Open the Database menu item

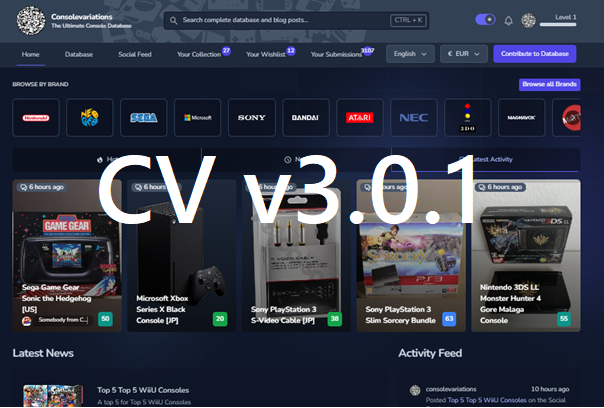(x=79, y=54)
